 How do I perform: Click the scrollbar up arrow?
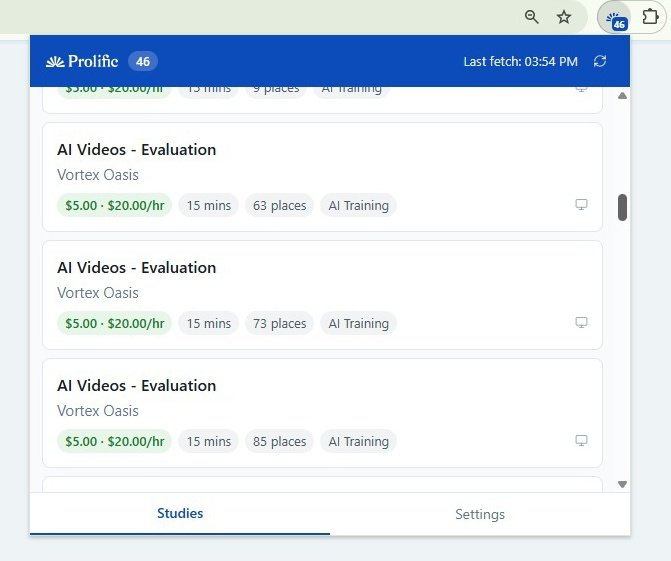point(623,96)
